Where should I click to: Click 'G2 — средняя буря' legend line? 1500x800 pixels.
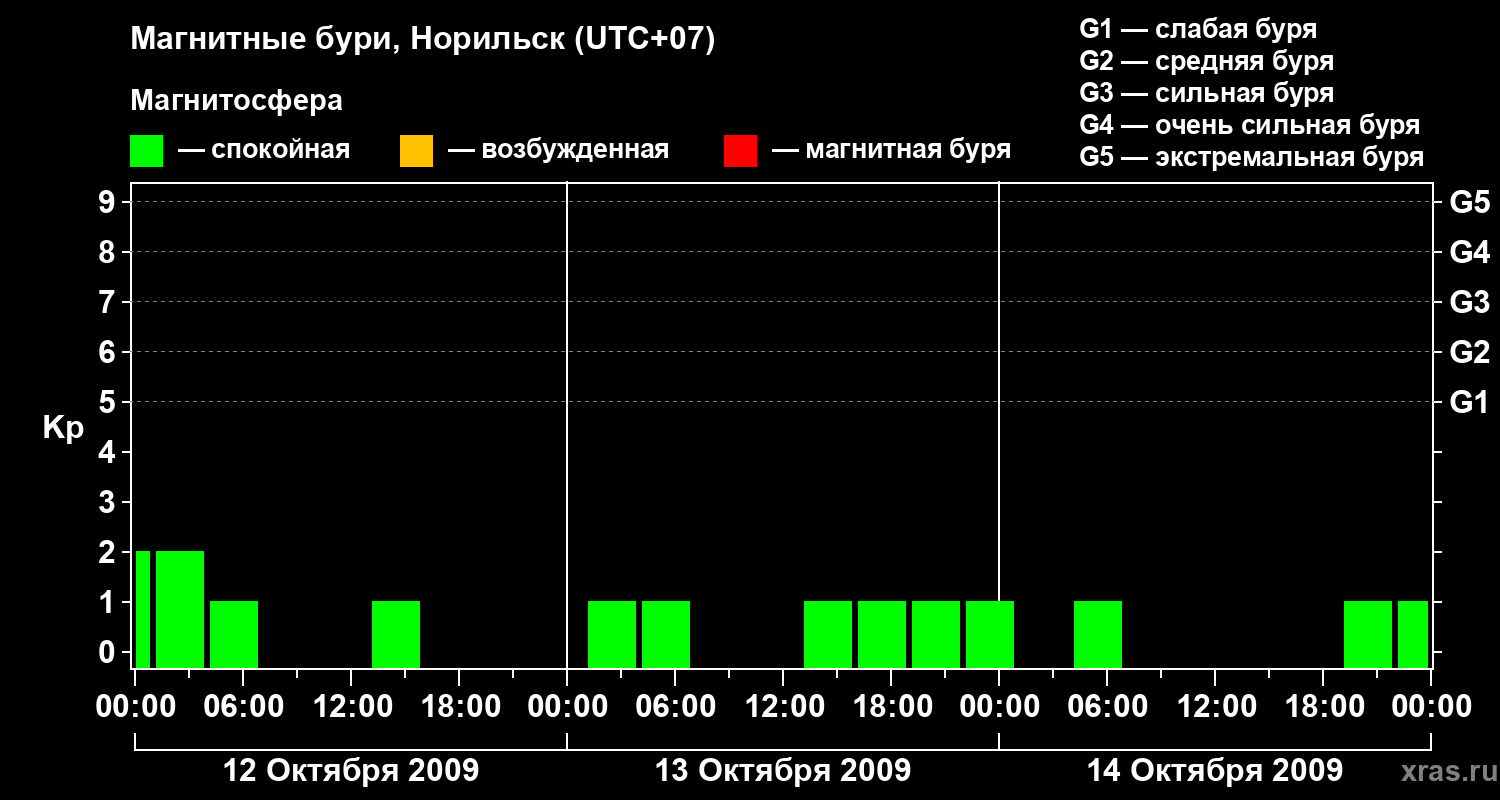tap(1207, 61)
